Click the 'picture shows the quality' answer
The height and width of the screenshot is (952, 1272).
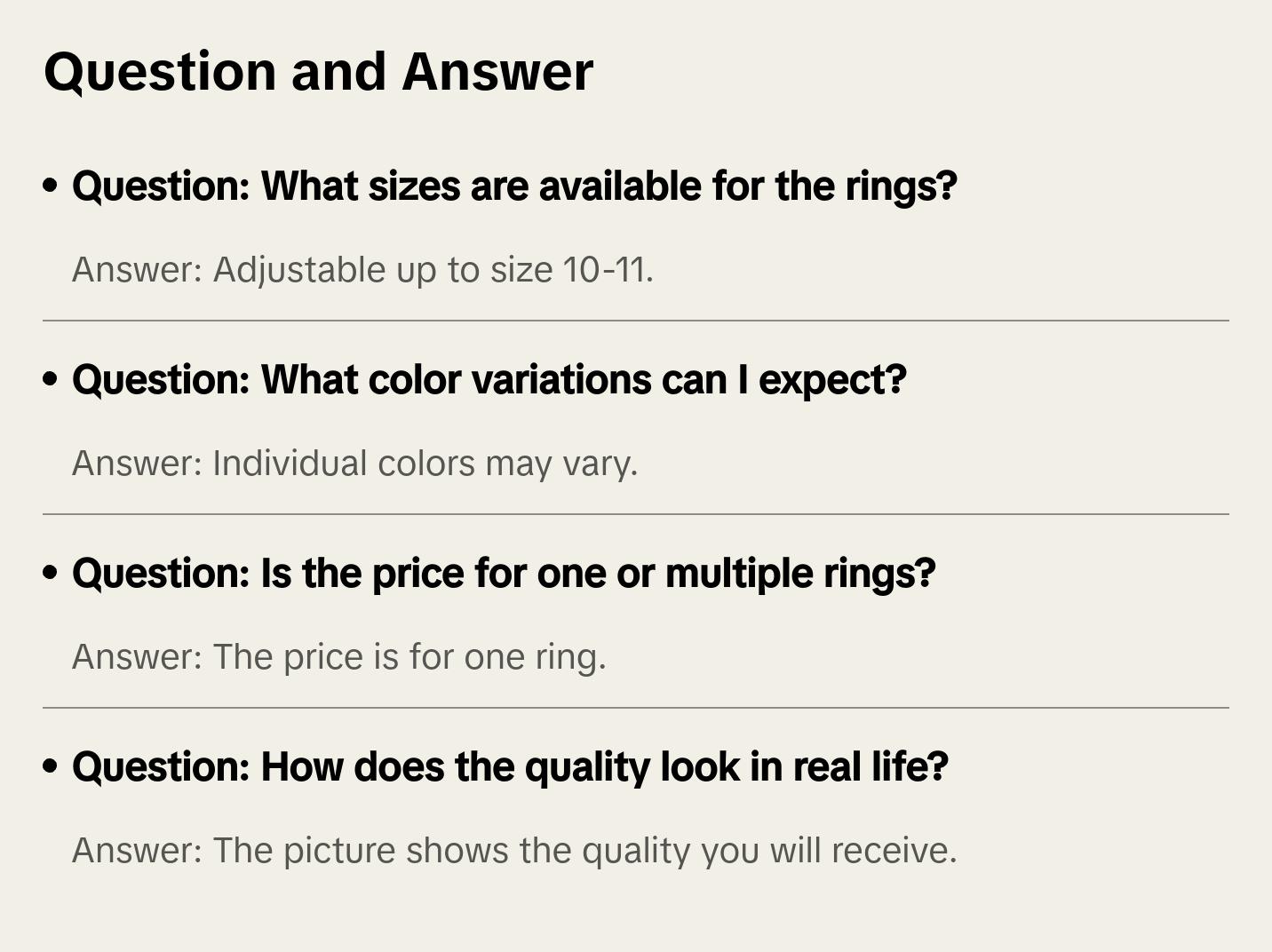click(514, 850)
